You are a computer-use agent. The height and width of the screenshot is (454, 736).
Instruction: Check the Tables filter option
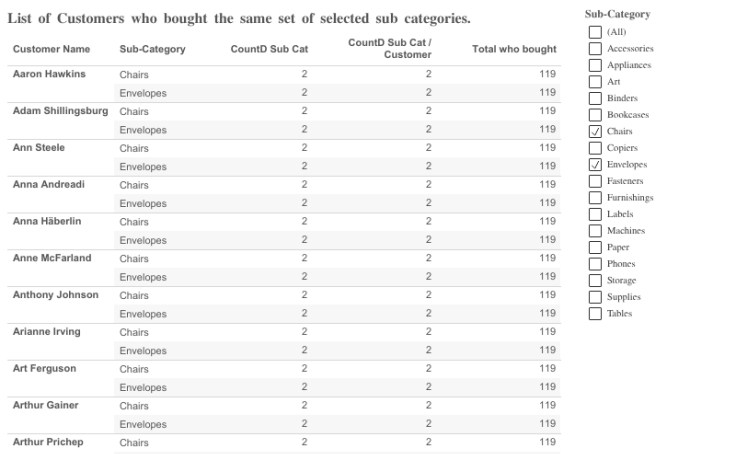coord(595,314)
